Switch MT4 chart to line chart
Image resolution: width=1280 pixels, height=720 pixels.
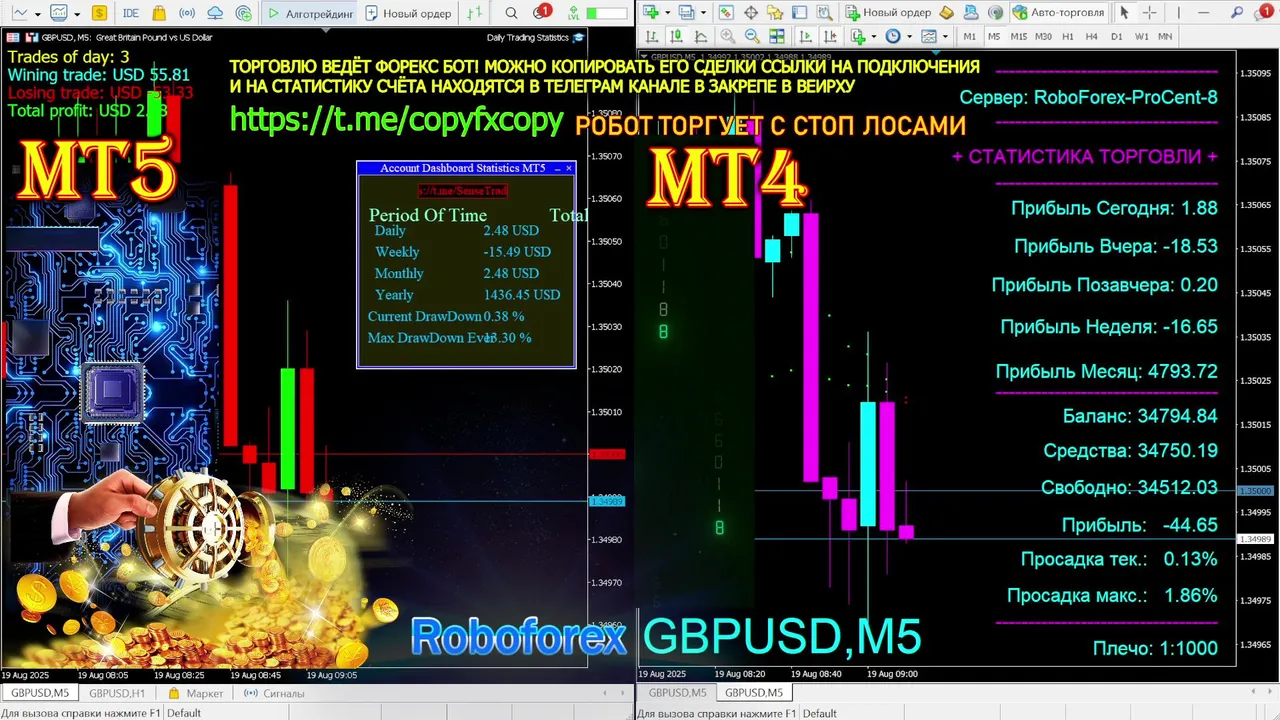(700, 36)
